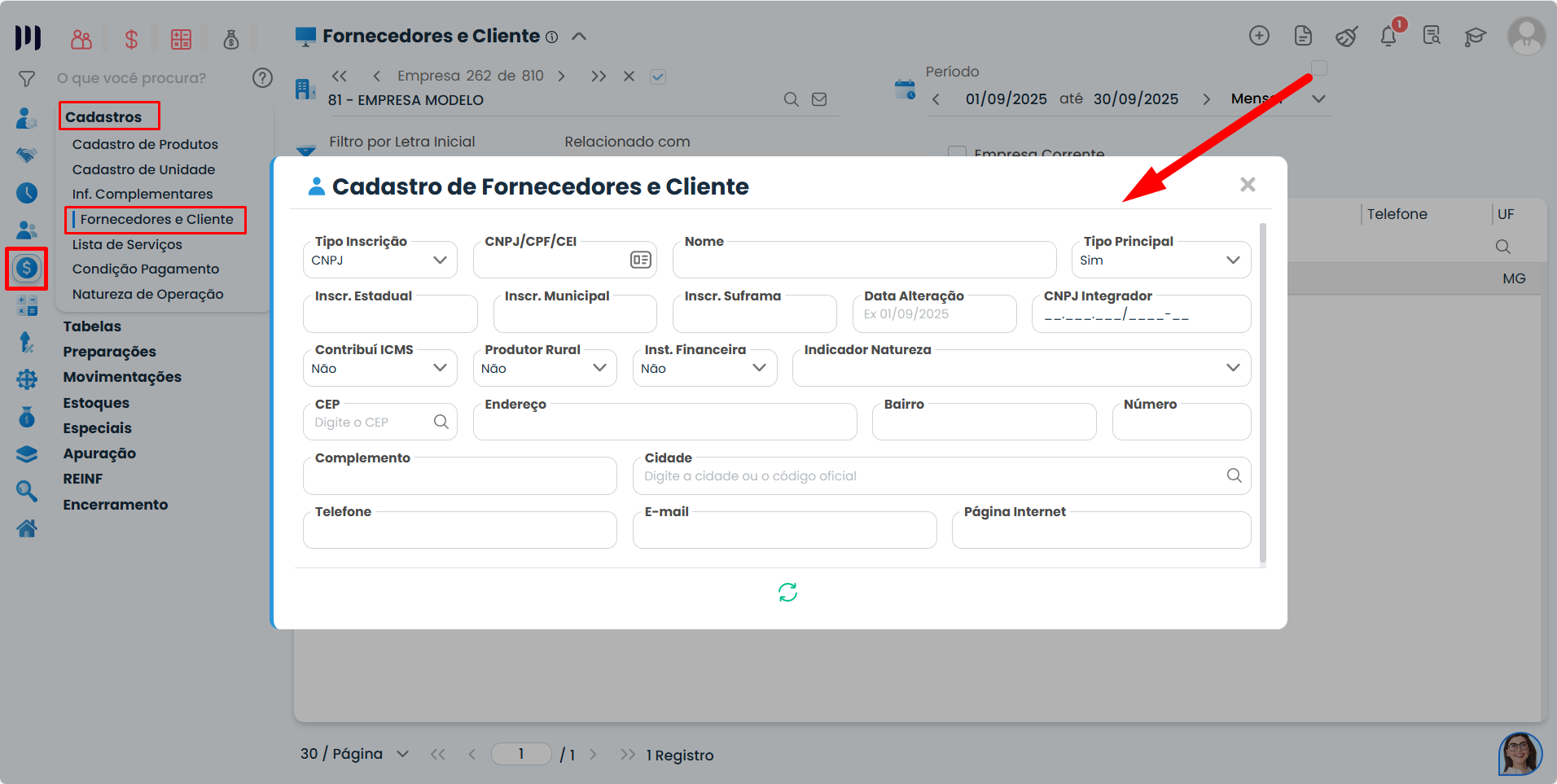Open the REINF menu section
The image size is (1557, 784).
(83, 479)
